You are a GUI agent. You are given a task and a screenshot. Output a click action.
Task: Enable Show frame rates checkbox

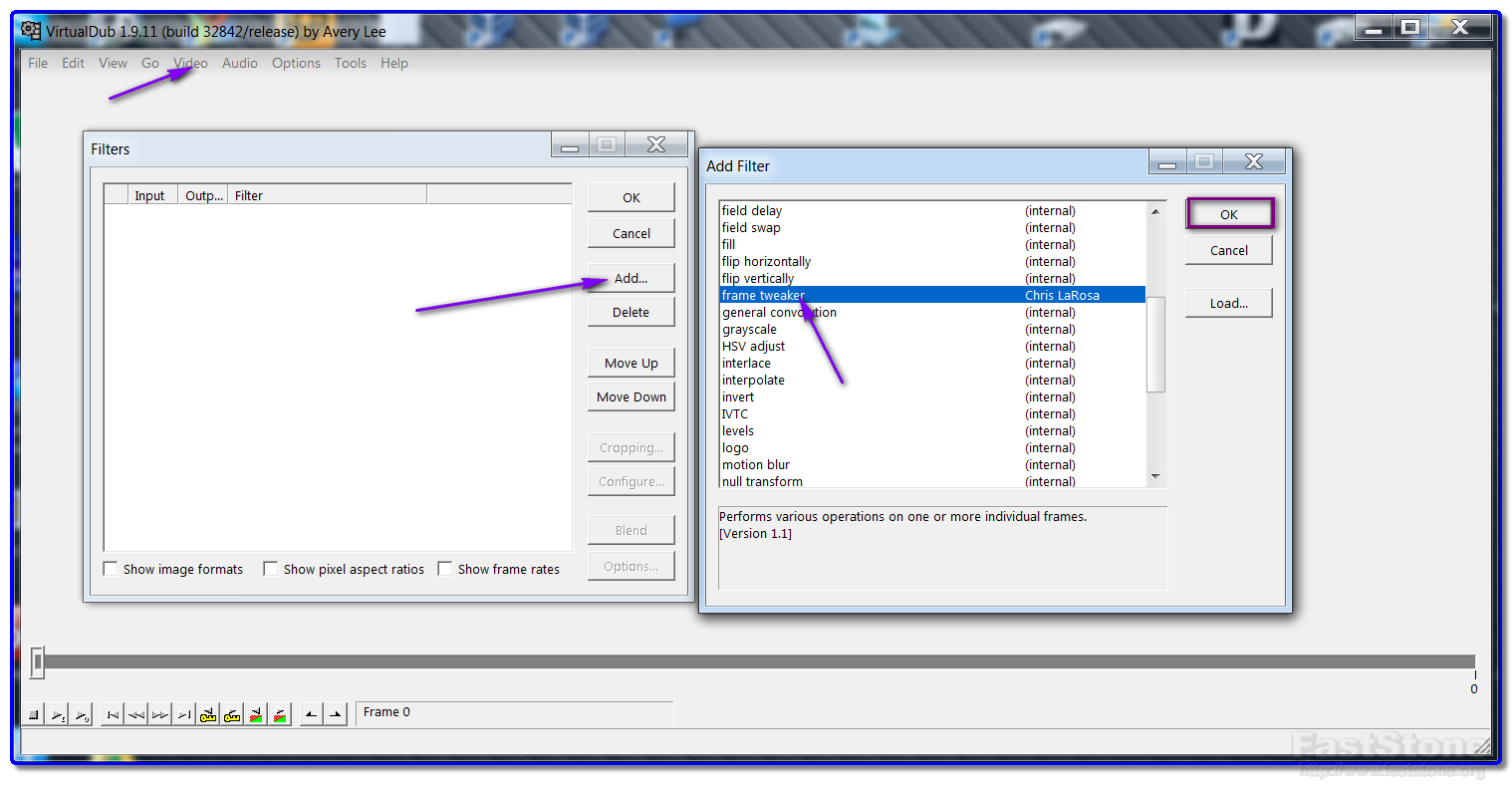(445, 569)
